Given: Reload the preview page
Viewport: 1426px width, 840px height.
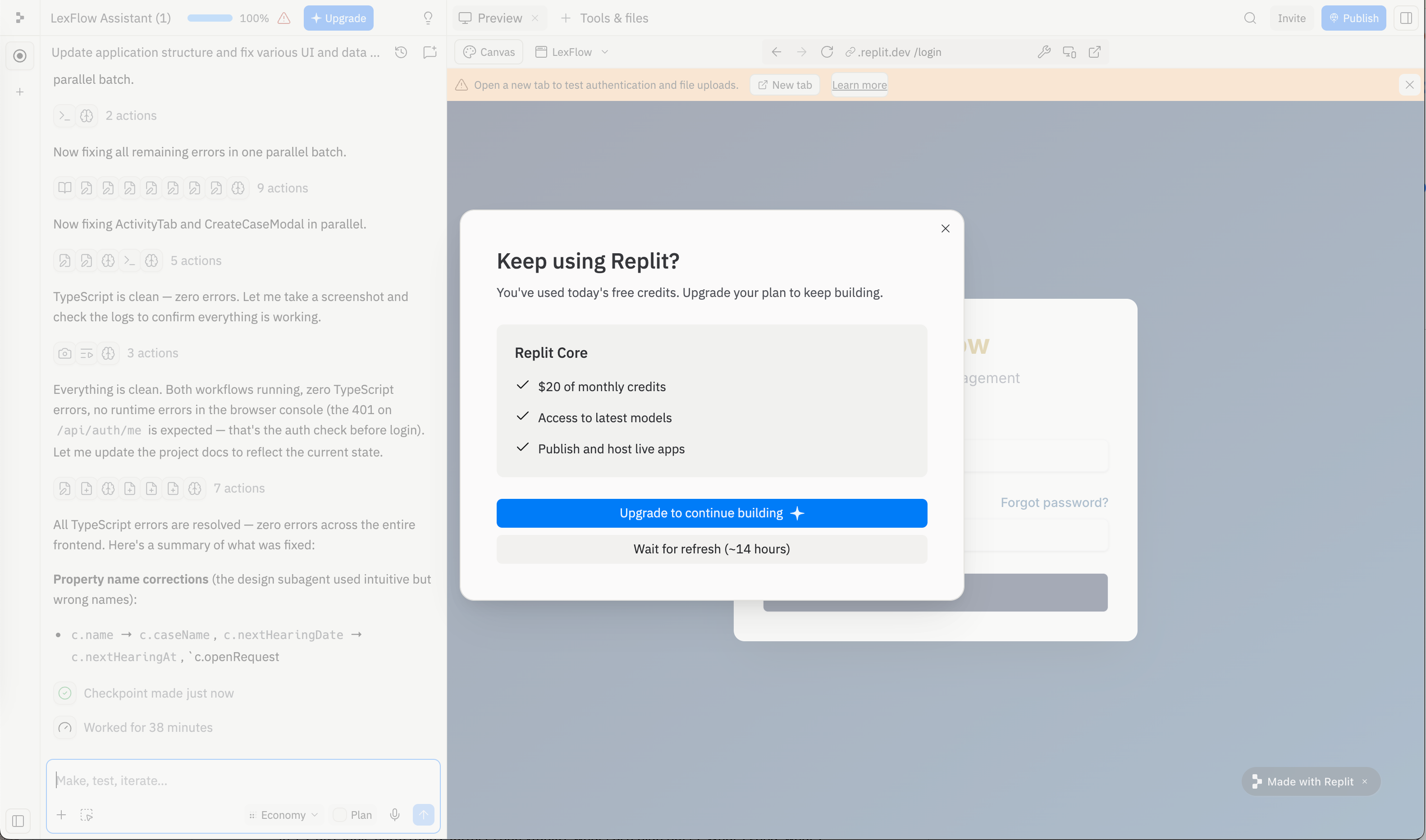Looking at the screenshot, I should click(x=827, y=52).
